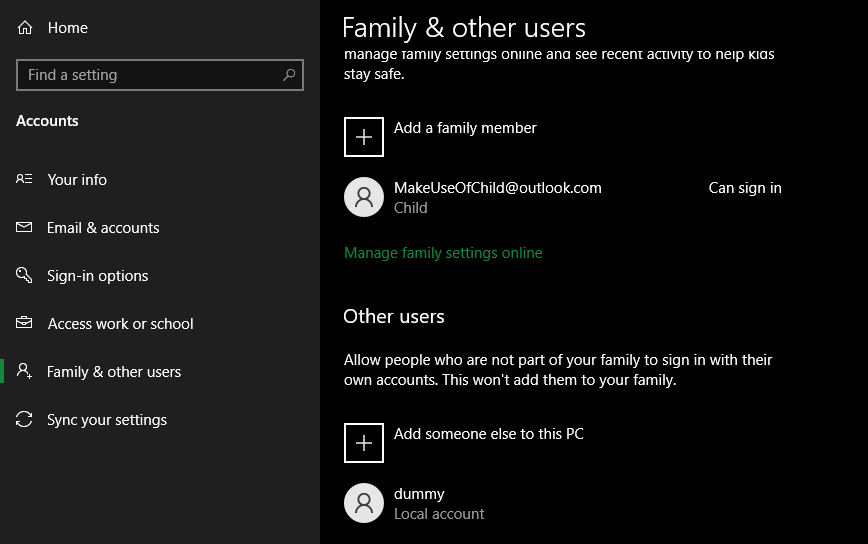This screenshot has height=544, width=868.
Task: Click the Find a setting search box
Action: pyautogui.click(x=159, y=75)
